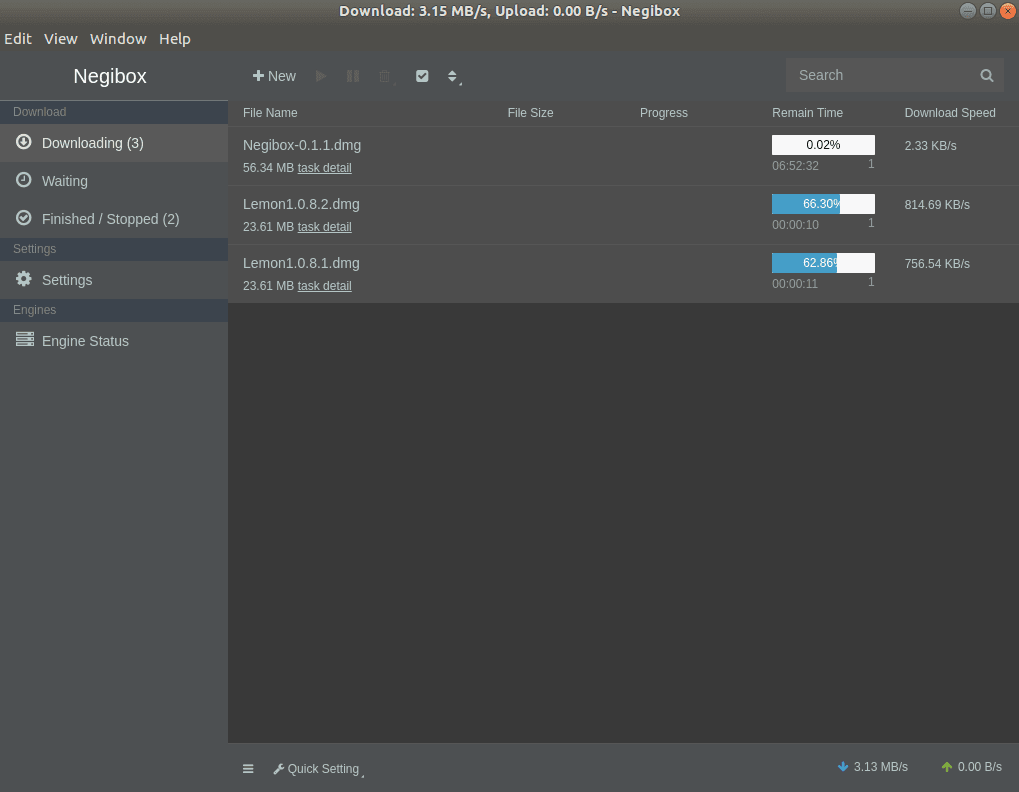
Task: Click the 00:00:11 remaining time
Action: point(795,284)
